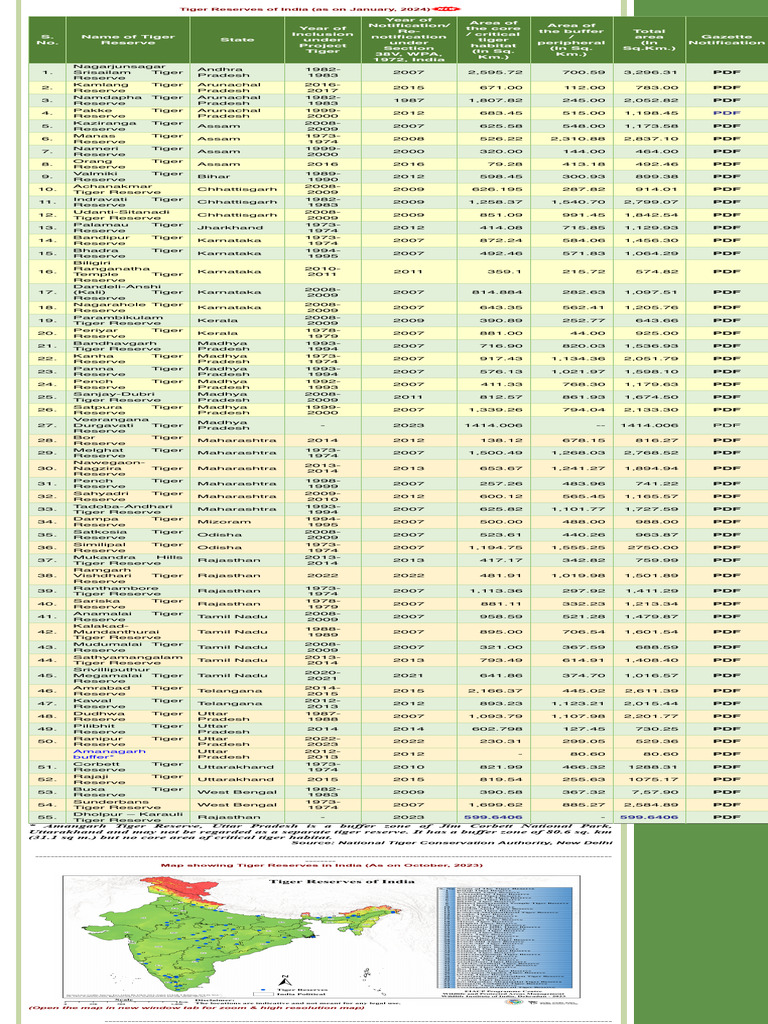Click the red new badge beside title
This screenshot has height=1024, width=768.
(447, 9)
